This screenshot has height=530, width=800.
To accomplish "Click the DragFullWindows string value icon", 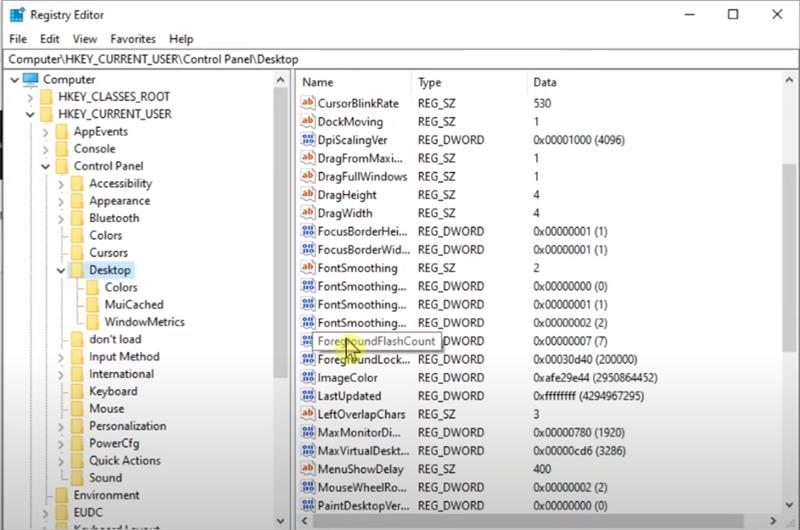I will pyautogui.click(x=308, y=176).
